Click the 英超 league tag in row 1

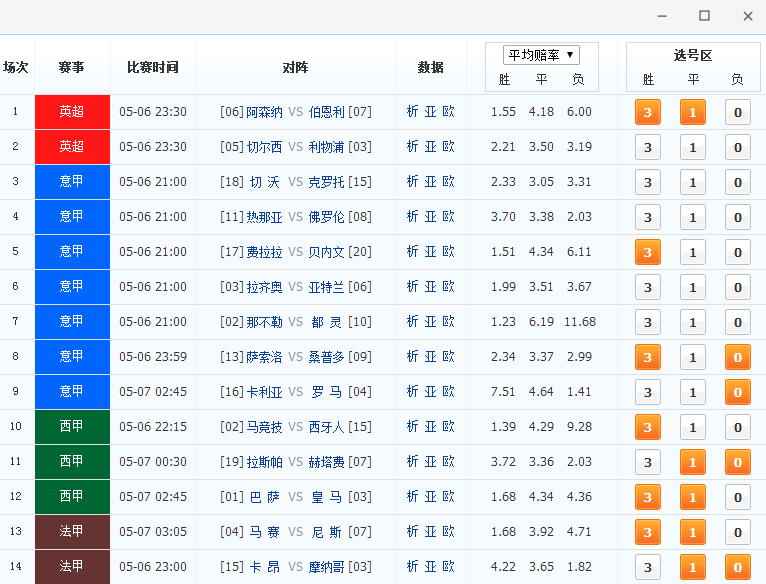[x=72, y=112]
